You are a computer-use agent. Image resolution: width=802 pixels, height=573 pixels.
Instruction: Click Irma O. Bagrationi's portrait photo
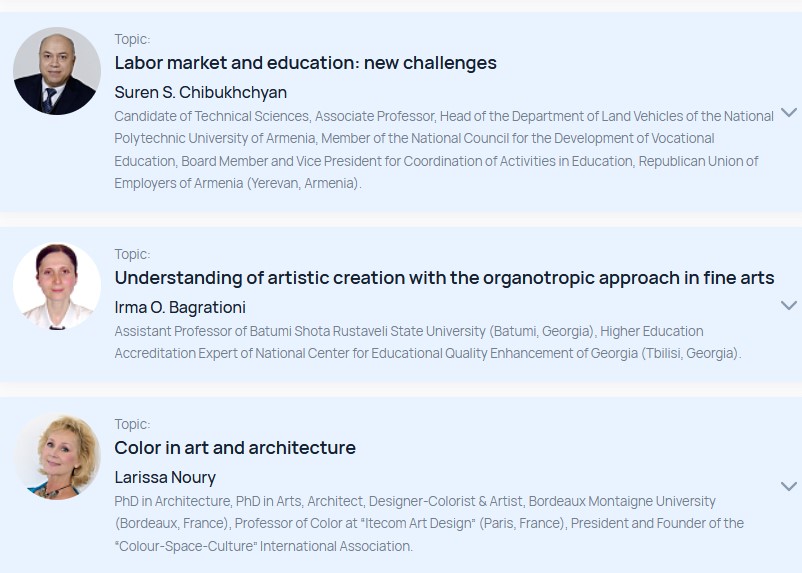(56, 286)
